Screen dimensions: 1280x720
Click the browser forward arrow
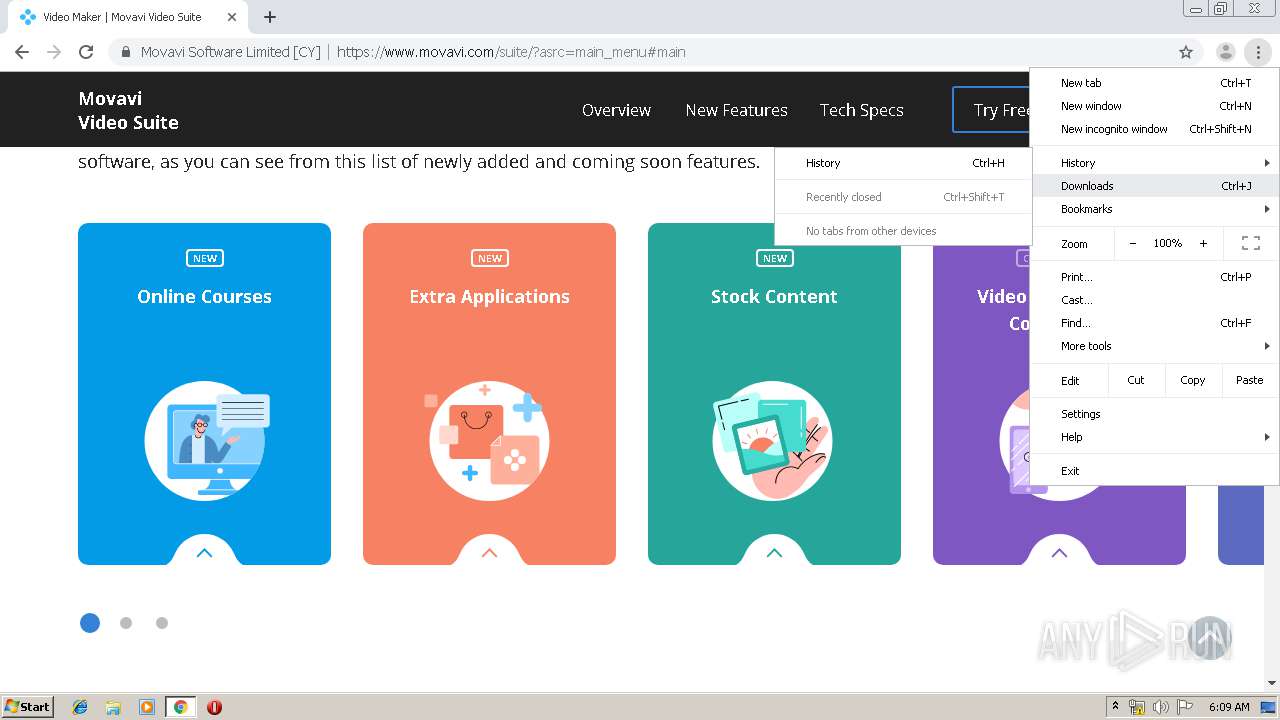pos(54,52)
